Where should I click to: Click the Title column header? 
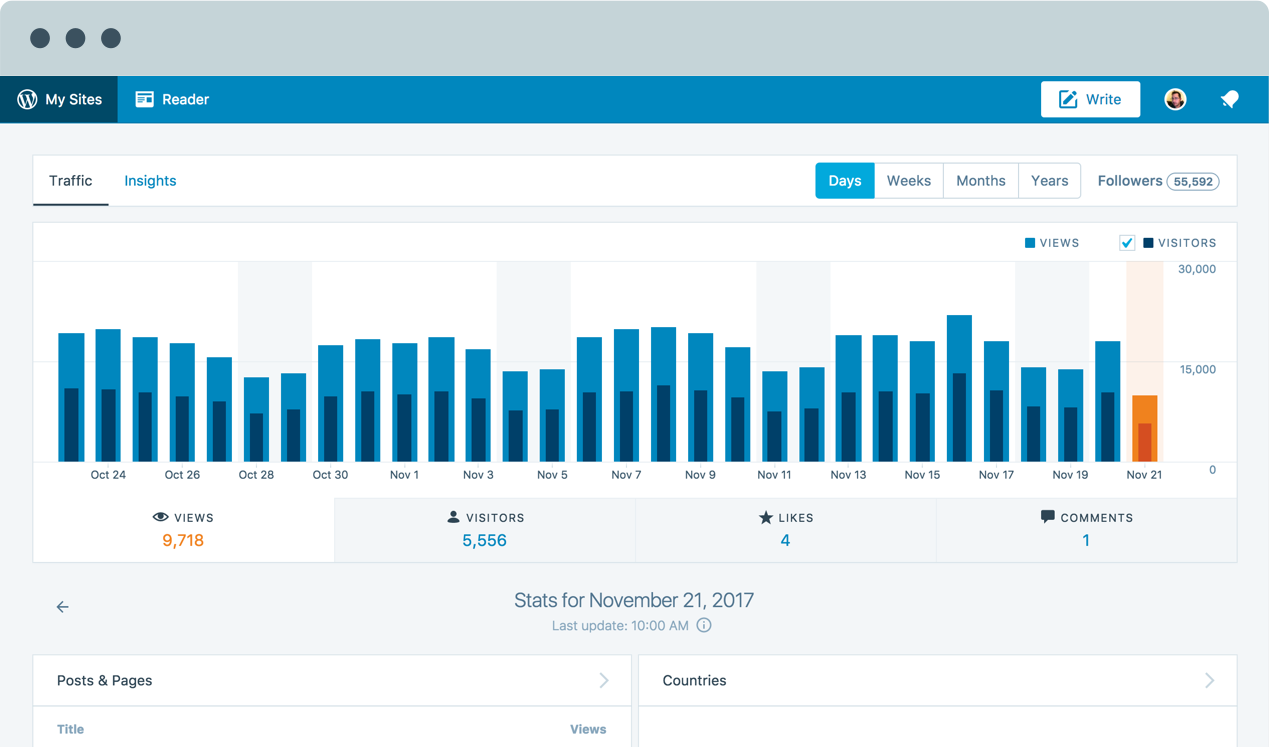tap(70, 729)
